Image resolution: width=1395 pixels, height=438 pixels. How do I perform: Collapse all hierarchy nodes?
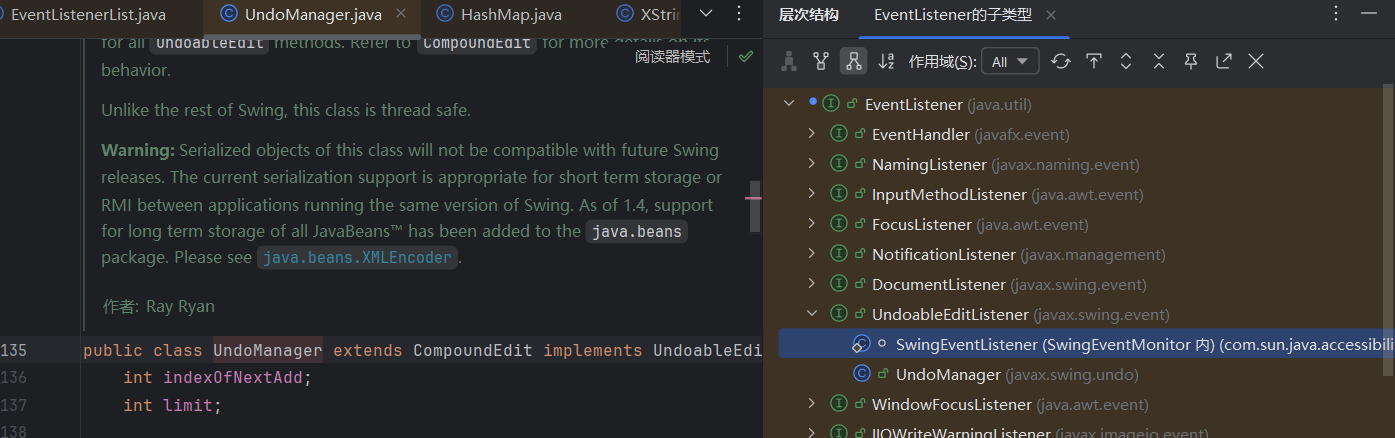pyautogui.click(x=1159, y=61)
